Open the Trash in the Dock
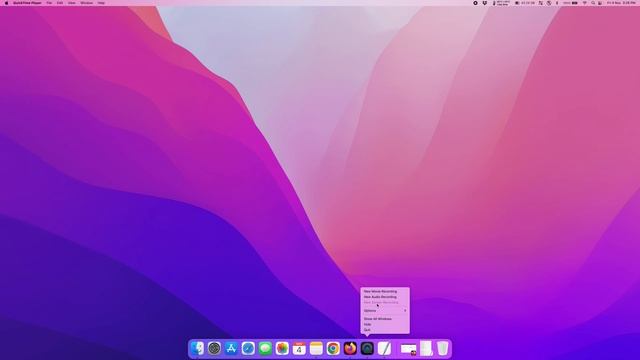 442,348
